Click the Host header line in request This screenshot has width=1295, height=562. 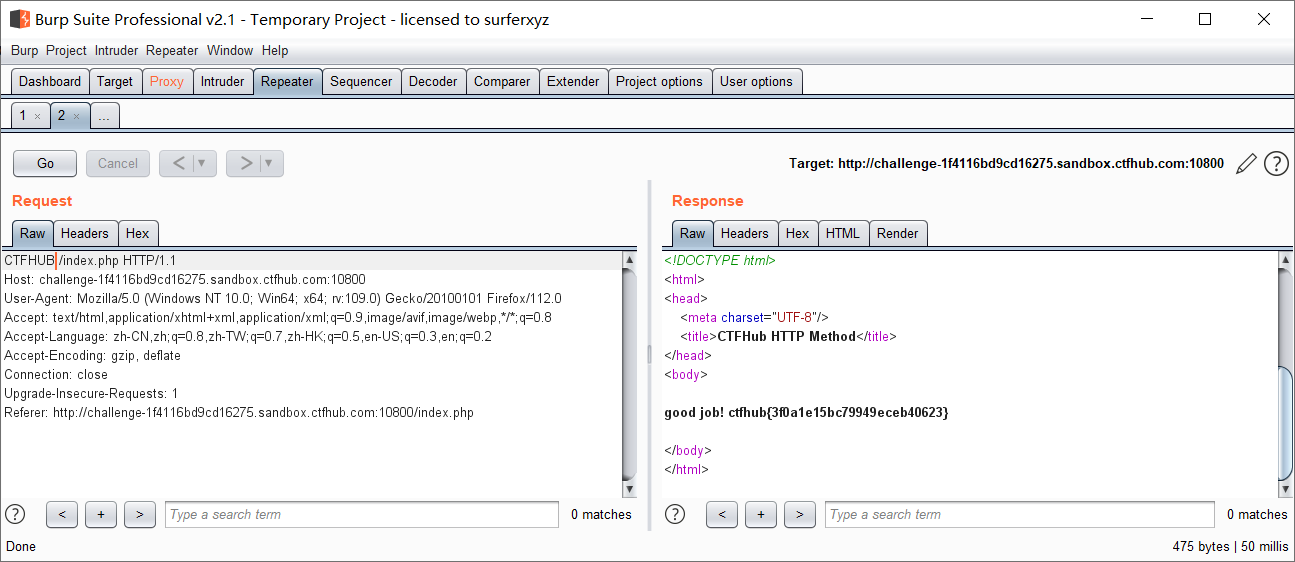[185, 279]
